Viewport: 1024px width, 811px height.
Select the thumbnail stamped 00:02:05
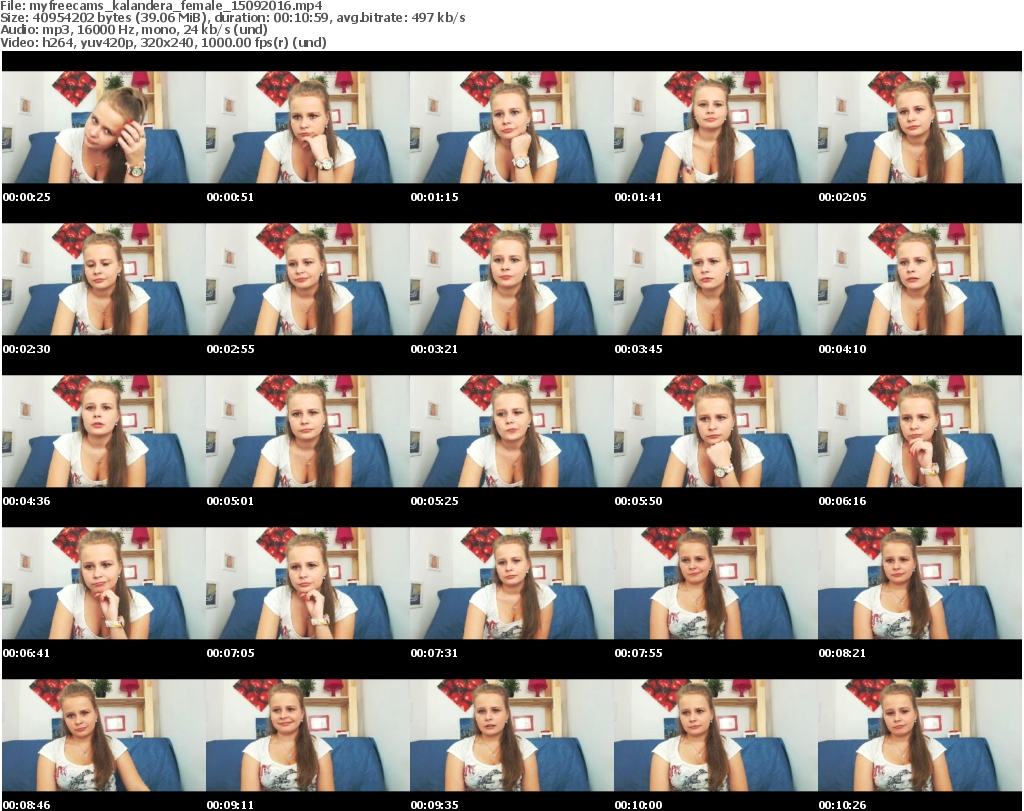point(920,127)
